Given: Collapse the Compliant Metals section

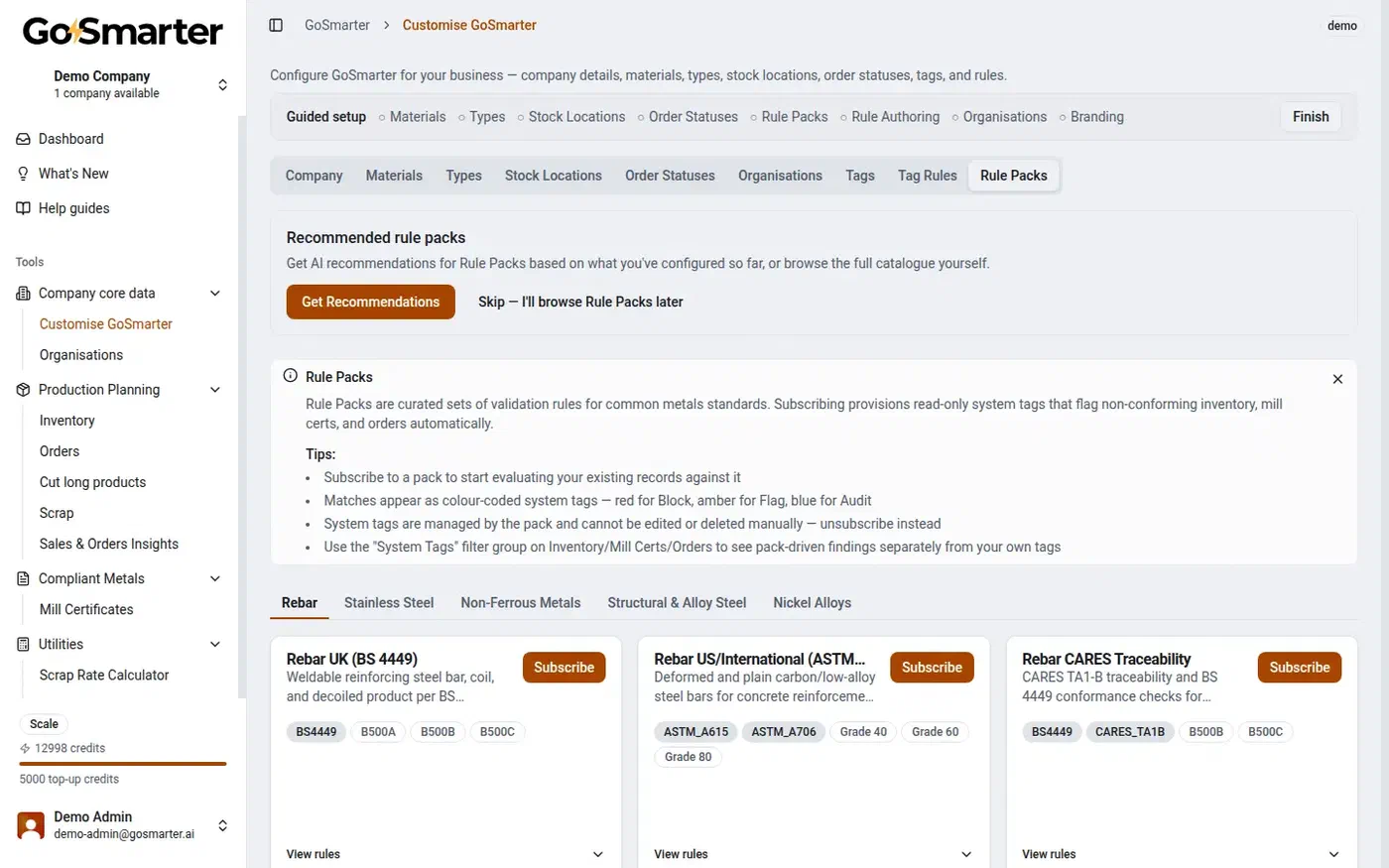Looking at the screenshot, I should point(215,578).
